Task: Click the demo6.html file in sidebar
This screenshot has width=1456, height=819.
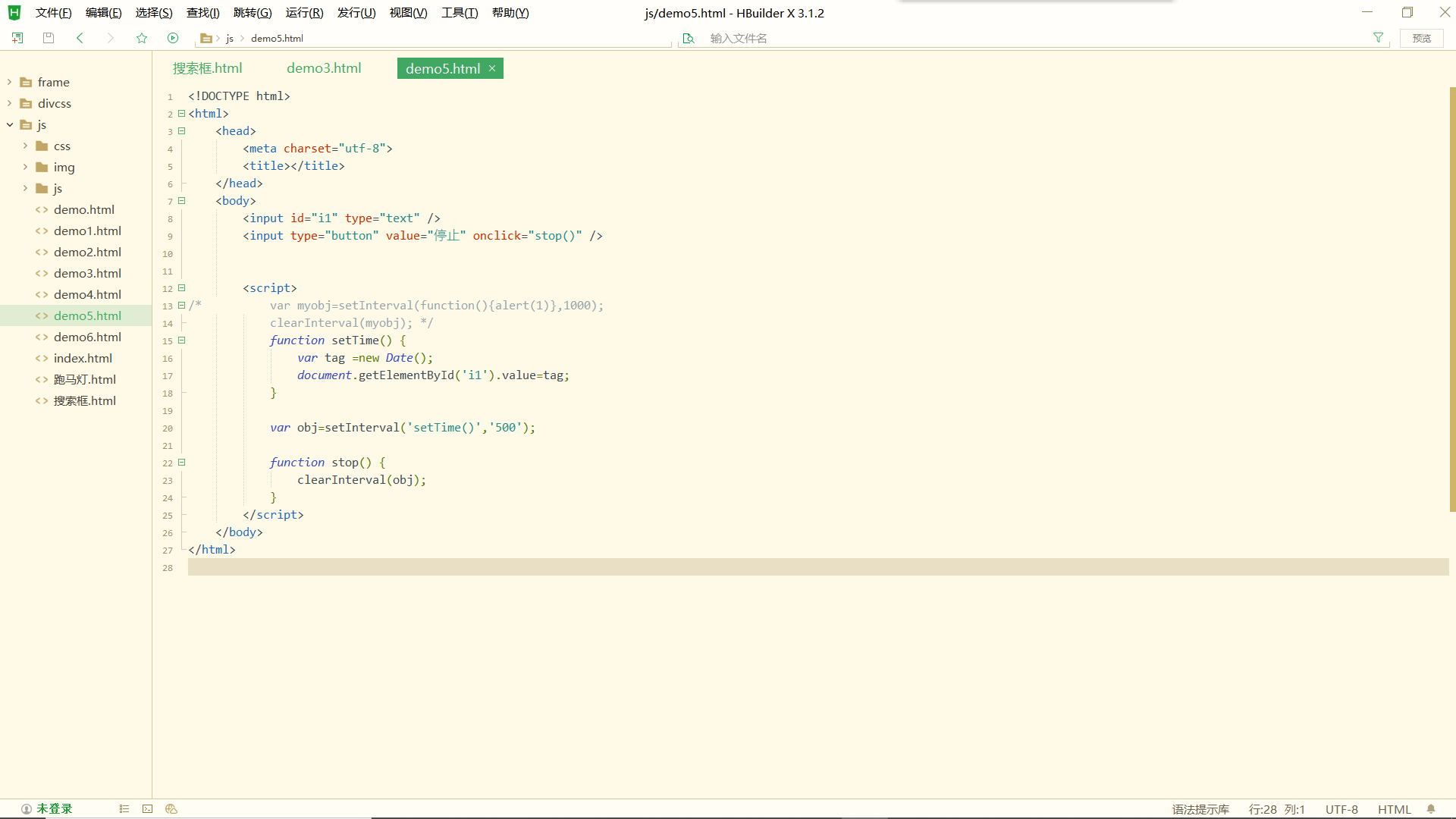Action: click(x=87, y=336)
